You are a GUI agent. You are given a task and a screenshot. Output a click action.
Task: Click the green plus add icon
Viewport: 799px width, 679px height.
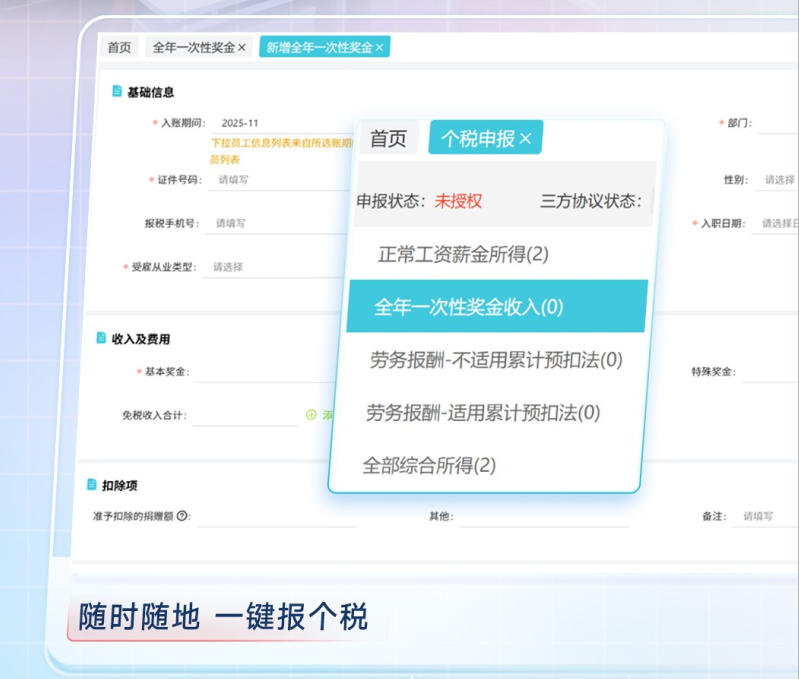pos(311,415)
